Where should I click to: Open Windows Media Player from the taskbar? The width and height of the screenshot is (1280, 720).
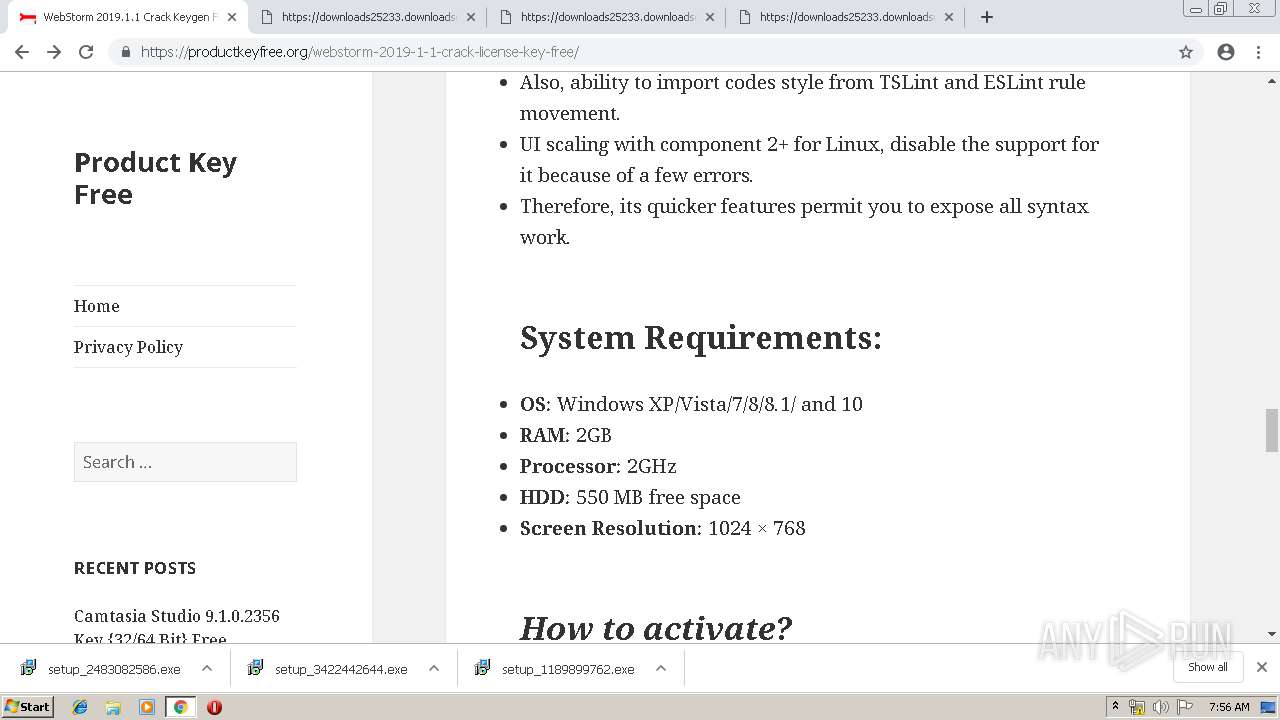coord(147,707)
